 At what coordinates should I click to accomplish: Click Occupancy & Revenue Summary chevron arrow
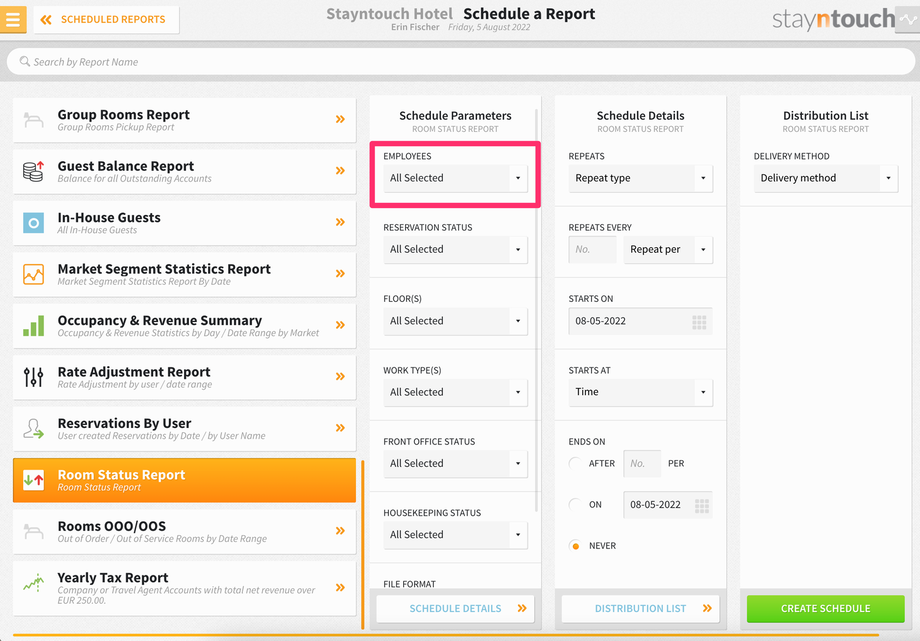[x=340, y=325]
